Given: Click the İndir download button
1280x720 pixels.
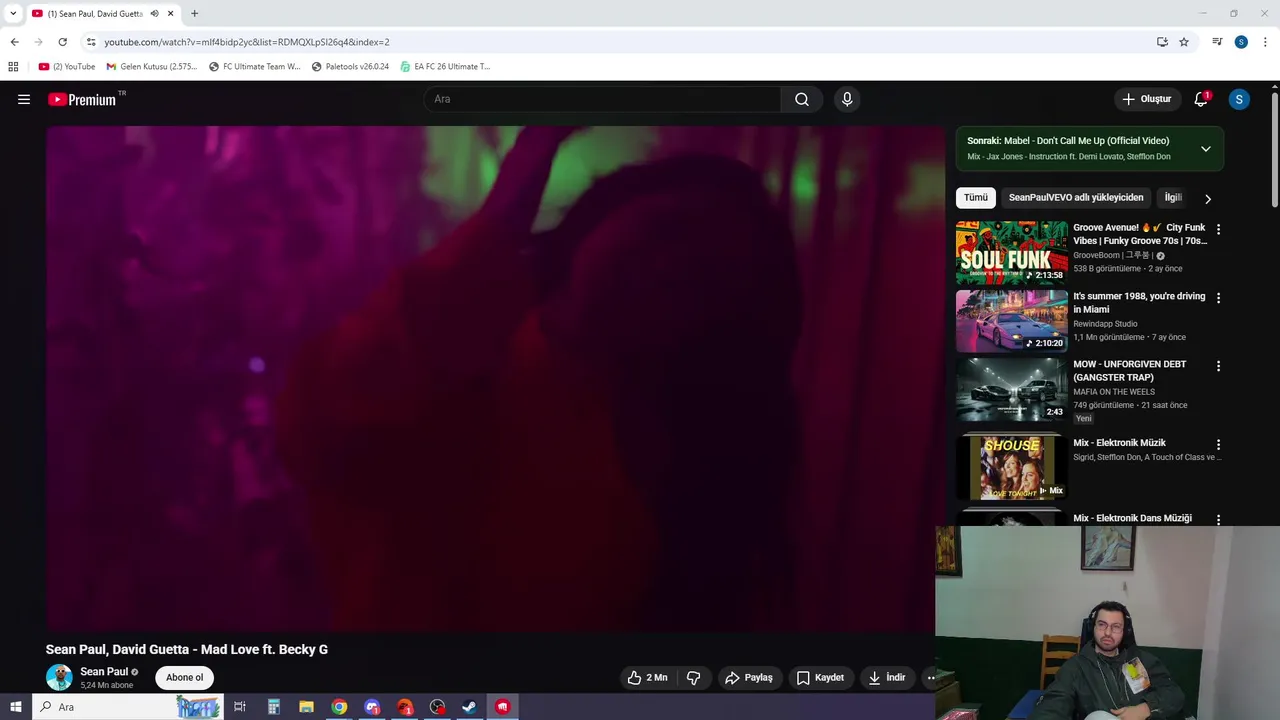Looking at the screenshot, I should (887, 677).
